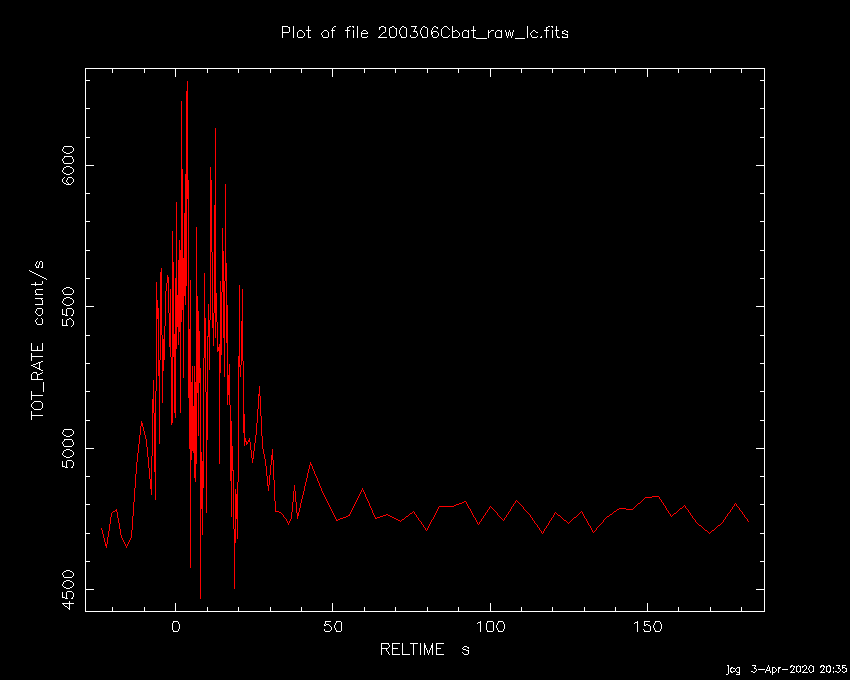
Task: Select the RELTIME s axis label
Action: 424,649
